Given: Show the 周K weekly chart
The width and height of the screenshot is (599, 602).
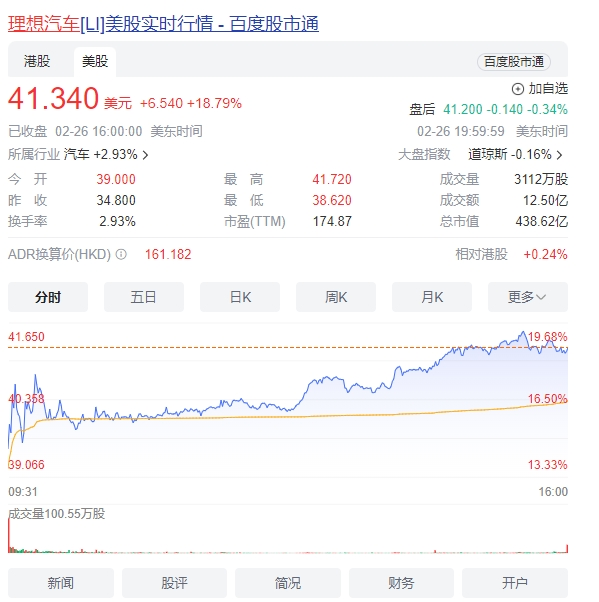Looking at the screenshot, I should 336,297.
